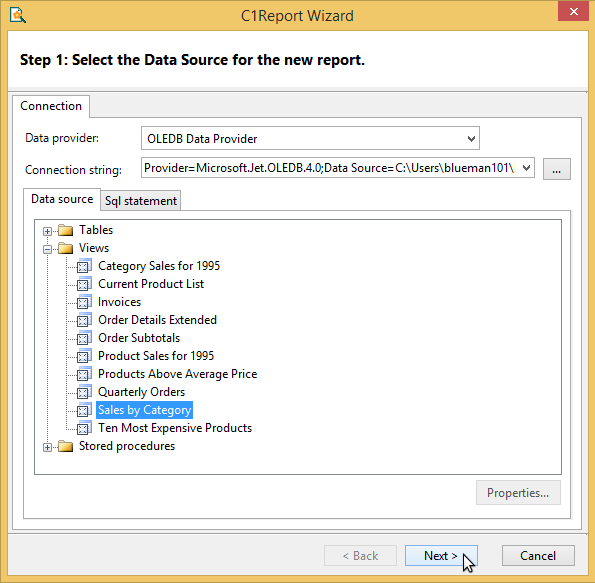This screenshot has height=583, width=595.
Task: Click the Tables folder icon
Action: pos(66,230)
